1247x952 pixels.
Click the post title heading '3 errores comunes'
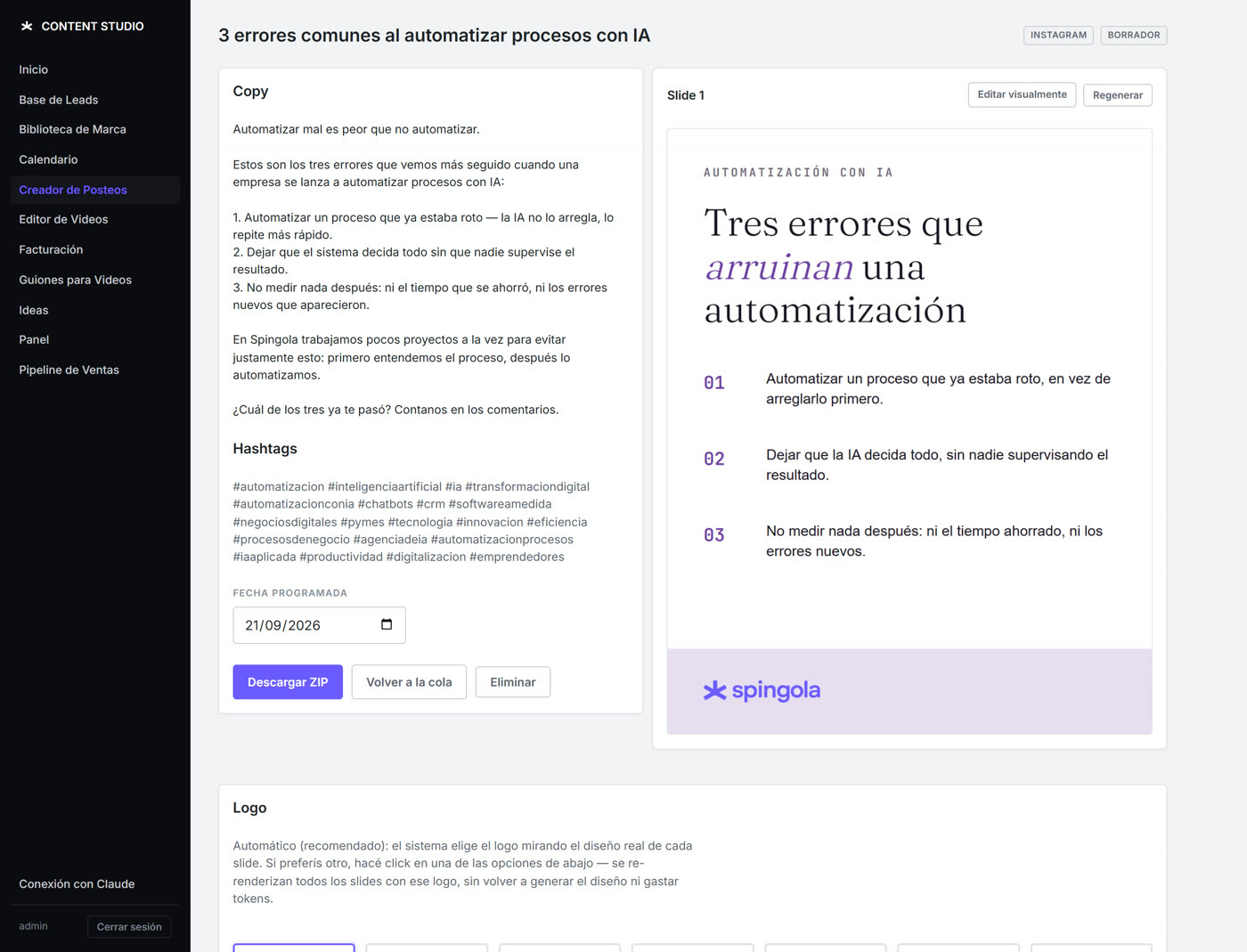tap(435, 36)
